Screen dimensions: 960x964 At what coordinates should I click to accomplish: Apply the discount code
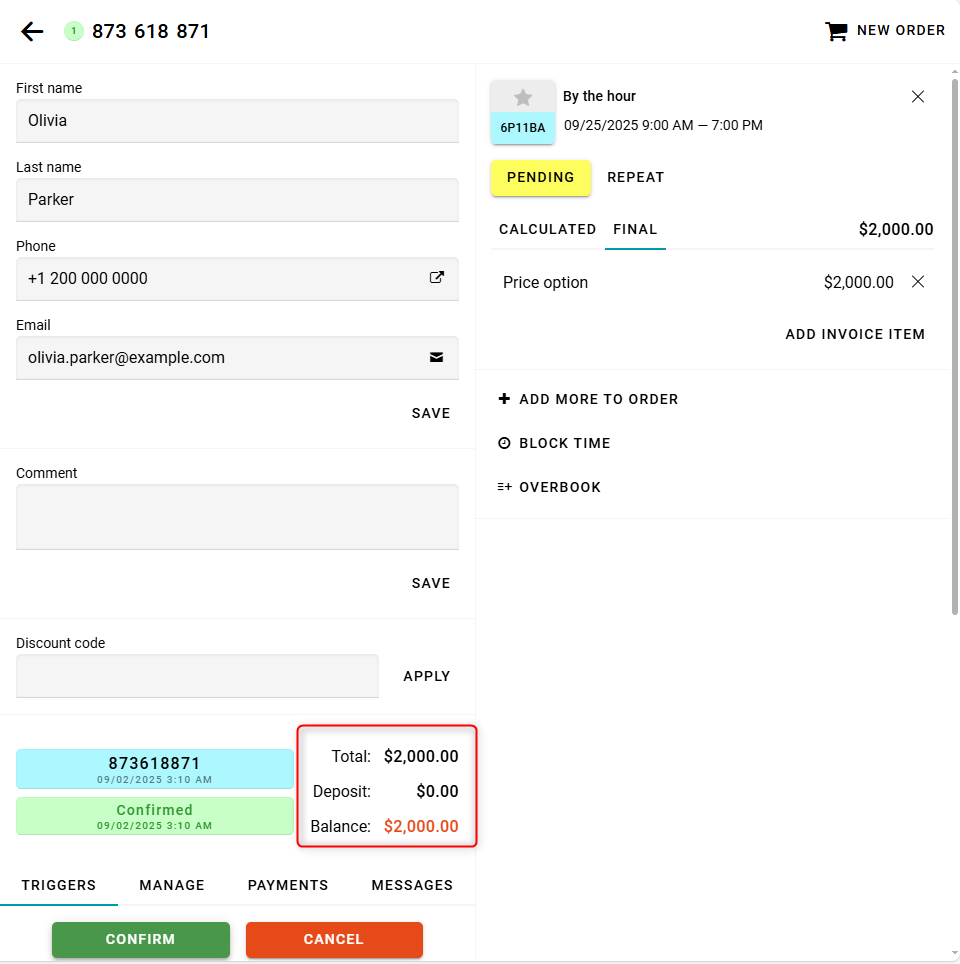click(x=427, y=676)
